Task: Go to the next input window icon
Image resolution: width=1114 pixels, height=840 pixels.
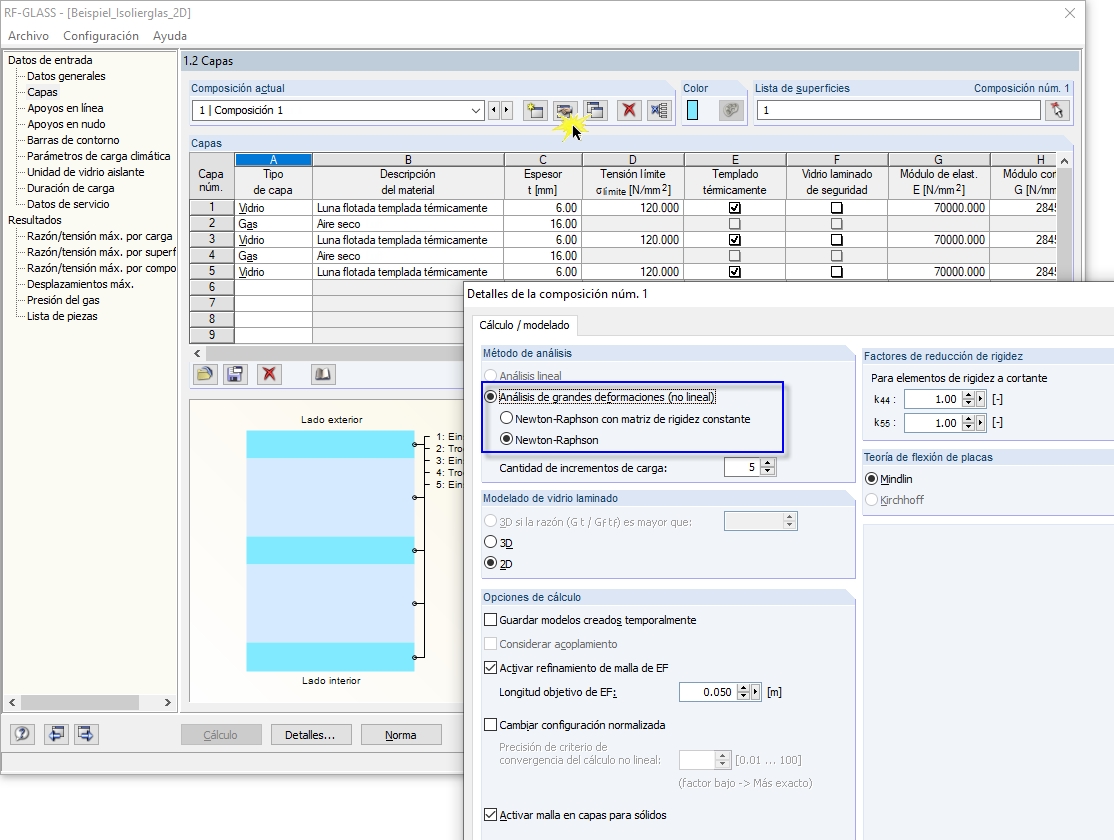Action: click(x=86, y=734)
